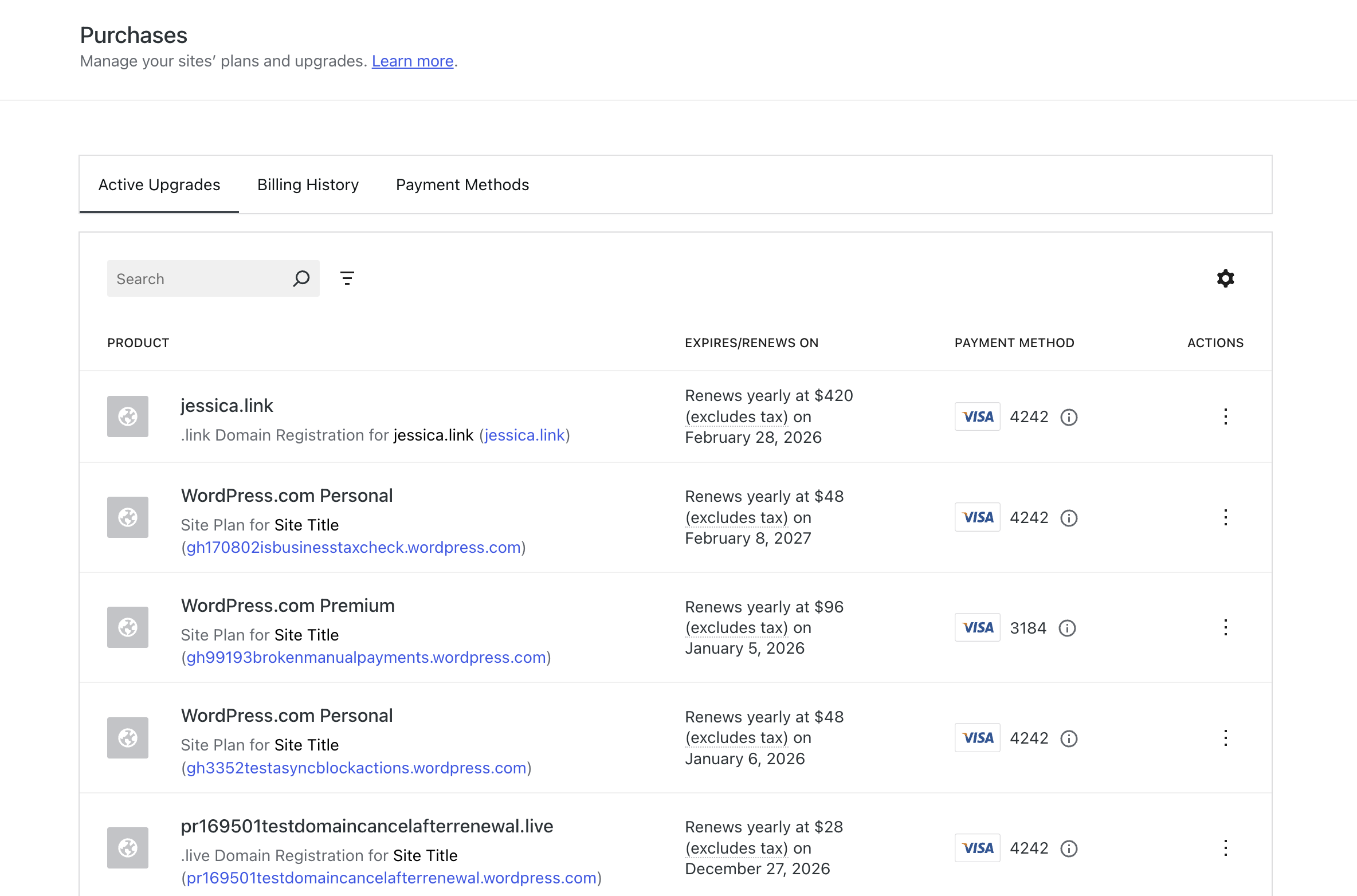Switch to Payment Methods tab
Image resolution: width=1357 pixels, height=896 pixels.
[462, 184]
